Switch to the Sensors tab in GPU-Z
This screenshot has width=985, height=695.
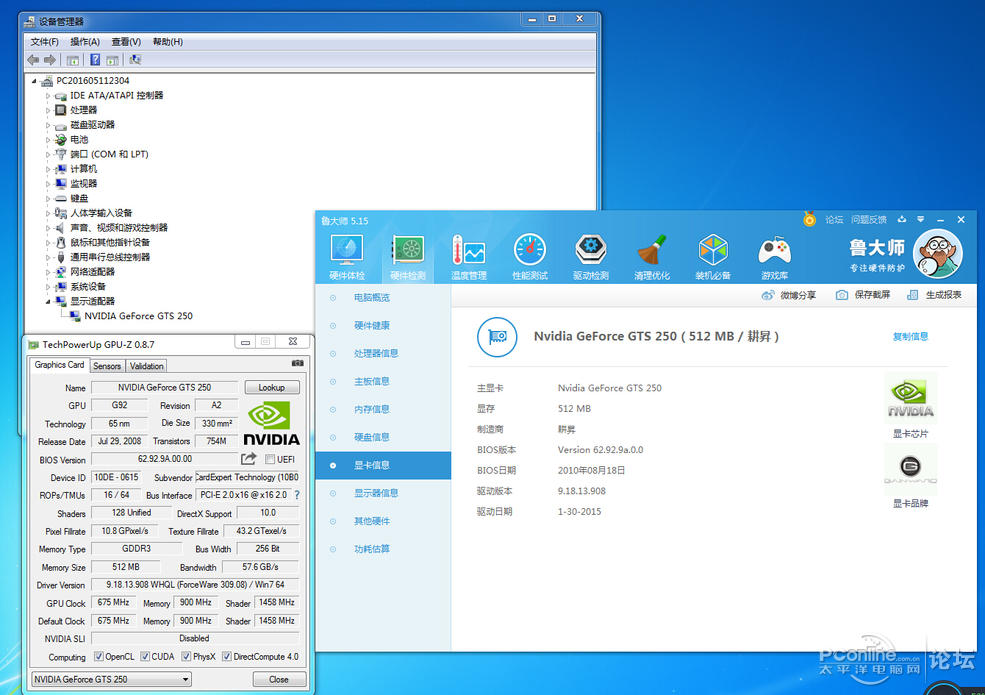click(107, 366)
